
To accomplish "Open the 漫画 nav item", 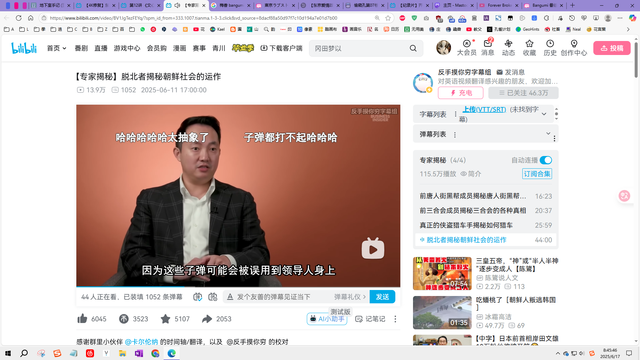I will click(x=180, y=48).
